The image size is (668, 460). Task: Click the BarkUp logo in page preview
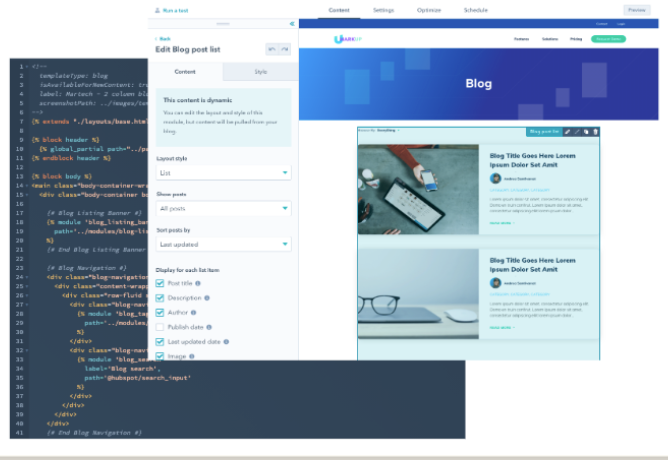pyautogui.click(x=348, y=39)
